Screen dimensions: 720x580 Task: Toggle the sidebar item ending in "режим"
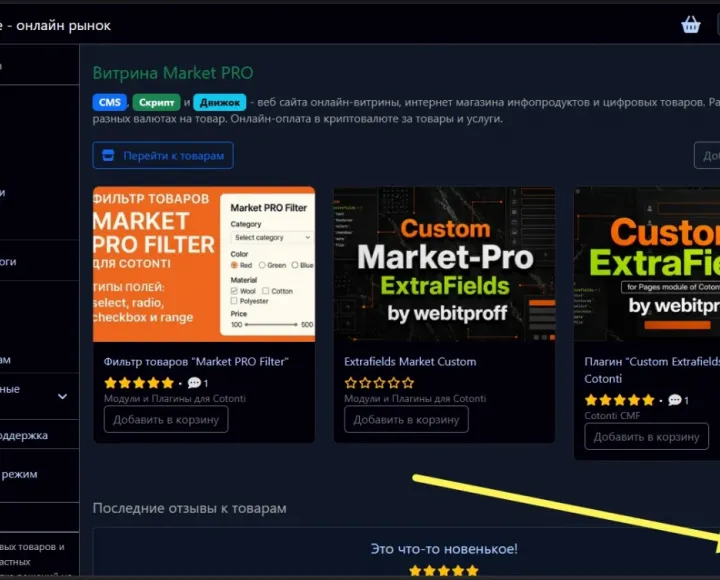coord(19,474)
